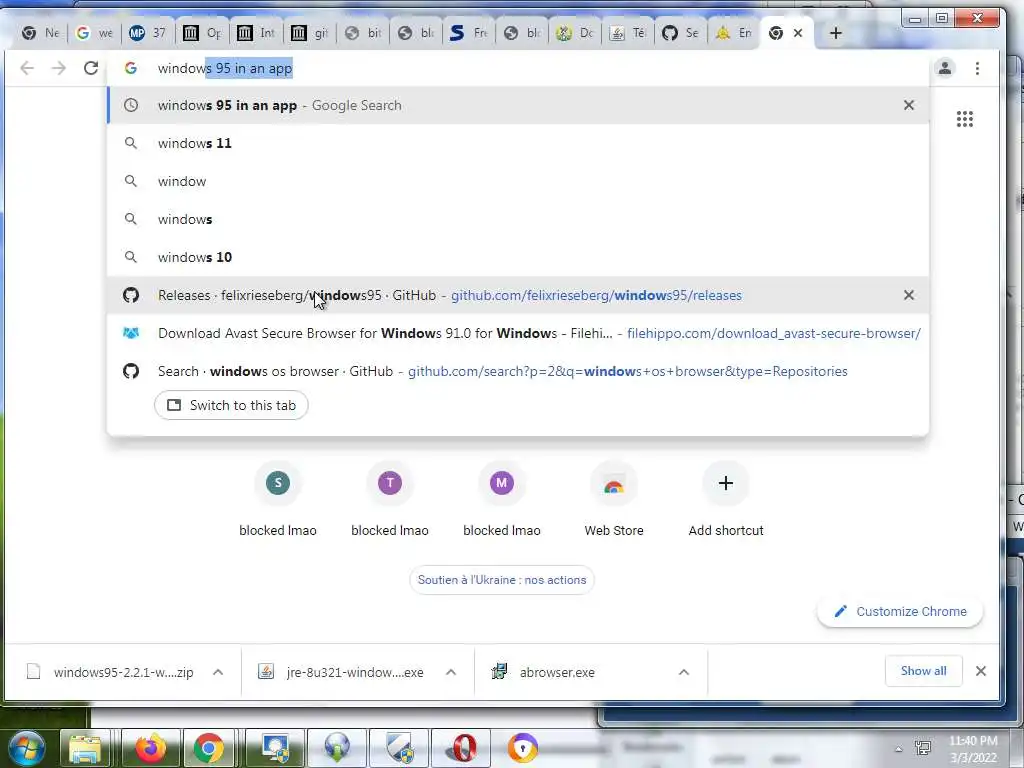
Task: Switch to the 'bit' tab
Action: pos(363,33)
